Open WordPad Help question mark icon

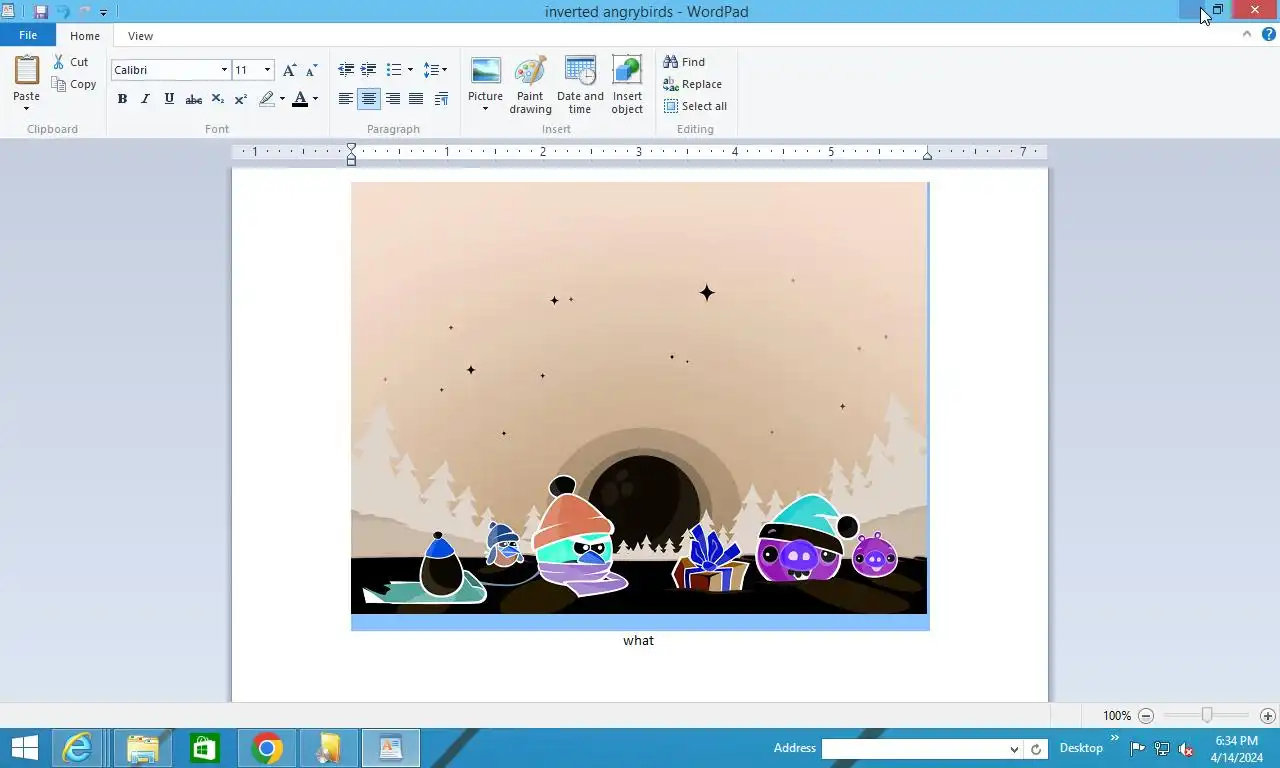pyautogui.click(x=1268, y=34)
